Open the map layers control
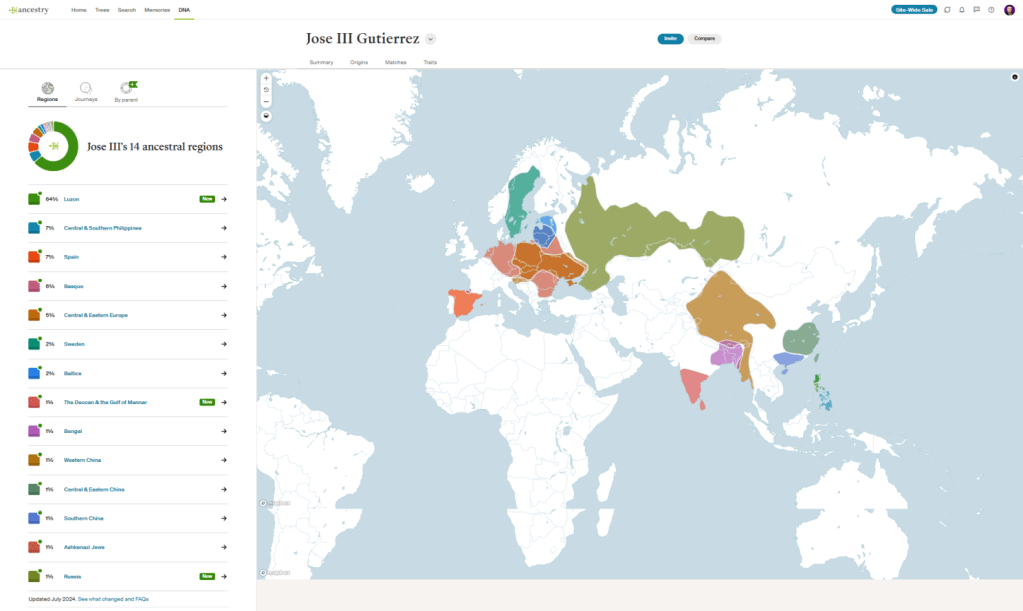Screen dimensions: 1023x611 265,115
